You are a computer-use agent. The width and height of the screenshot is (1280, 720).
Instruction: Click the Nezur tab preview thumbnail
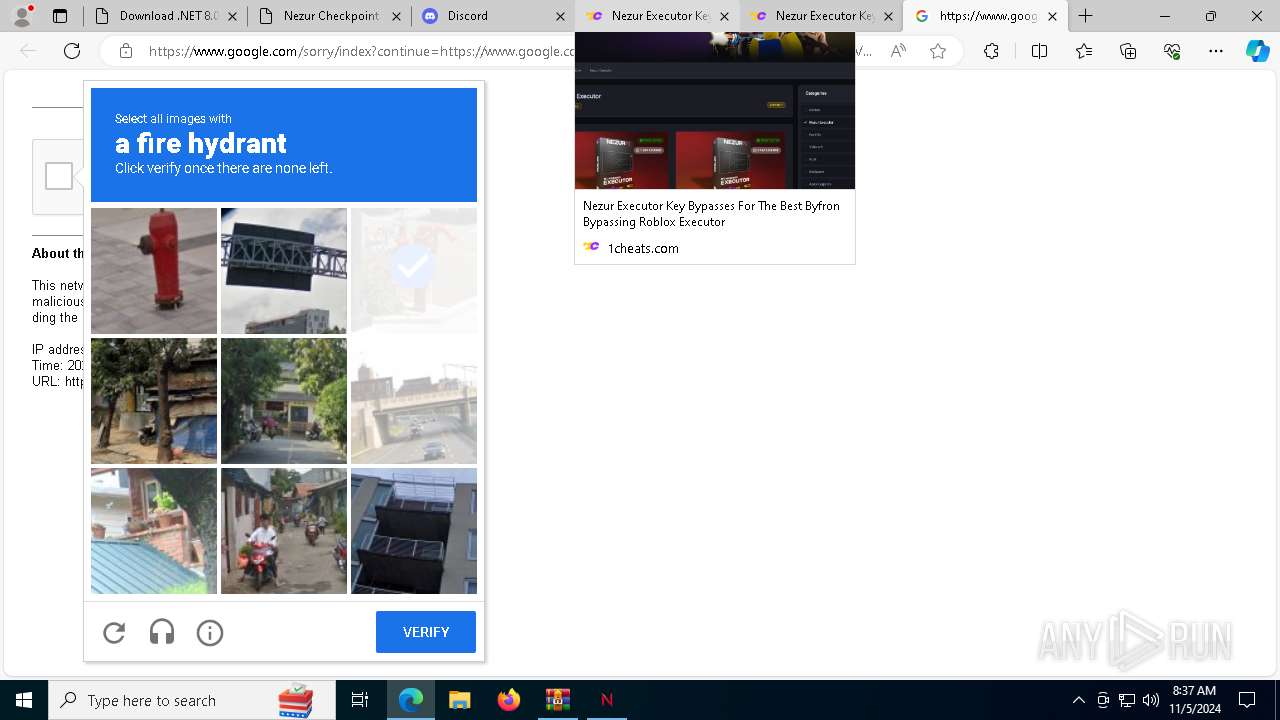[x=715, y=110]
